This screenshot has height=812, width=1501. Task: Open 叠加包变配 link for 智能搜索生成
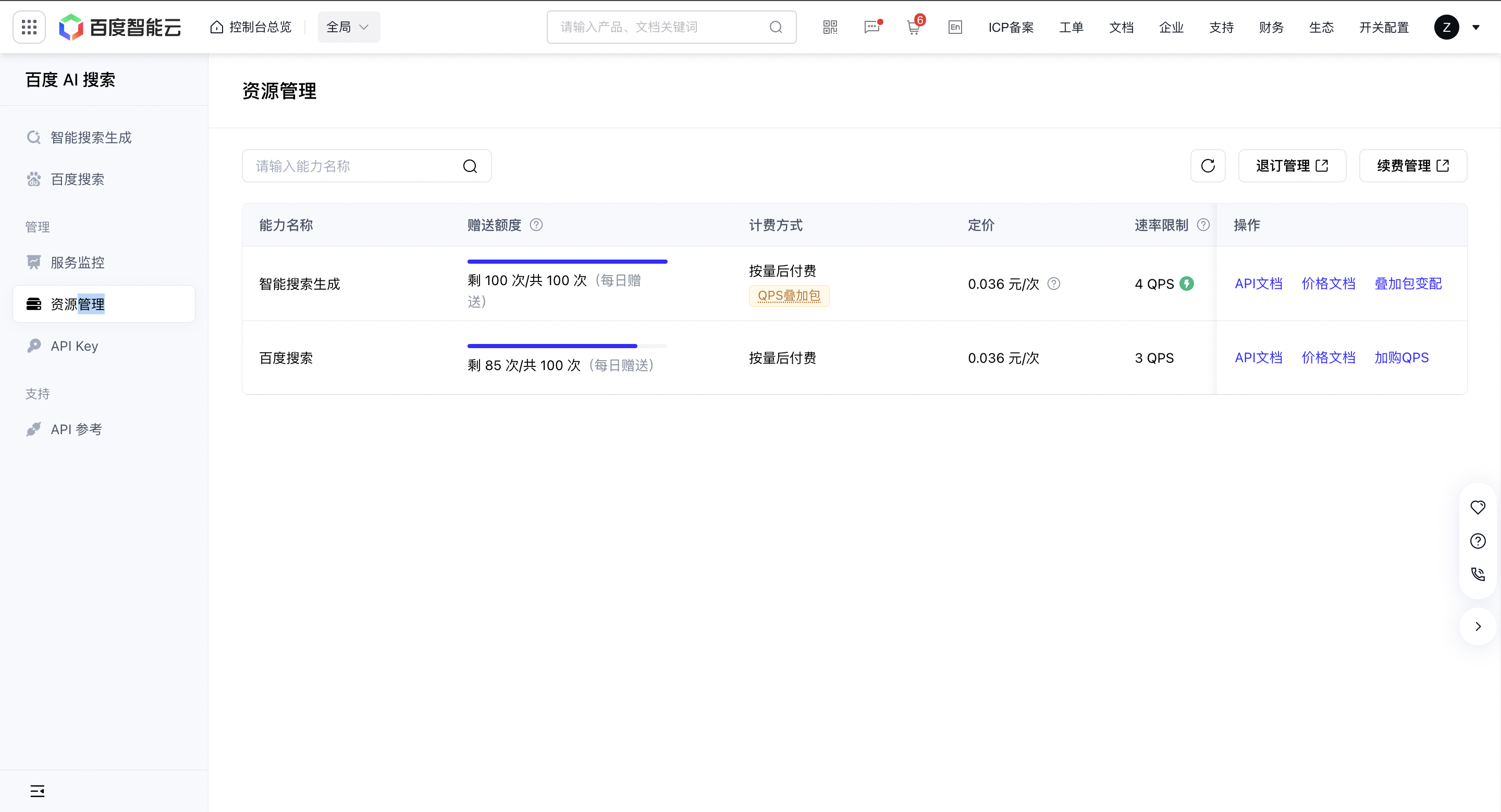click(1408, 284)
